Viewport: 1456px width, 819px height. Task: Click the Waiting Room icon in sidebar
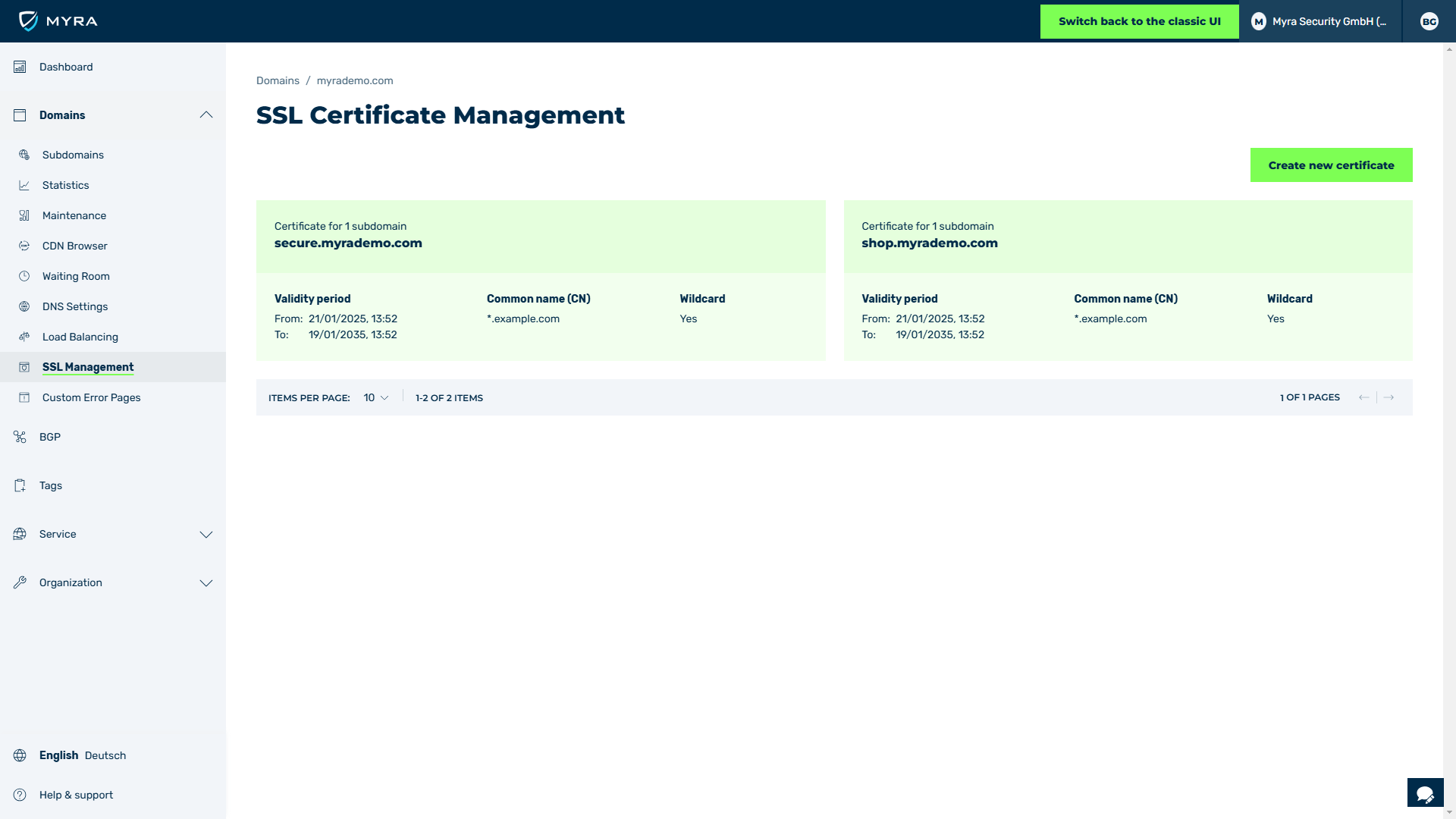[23, 276]
